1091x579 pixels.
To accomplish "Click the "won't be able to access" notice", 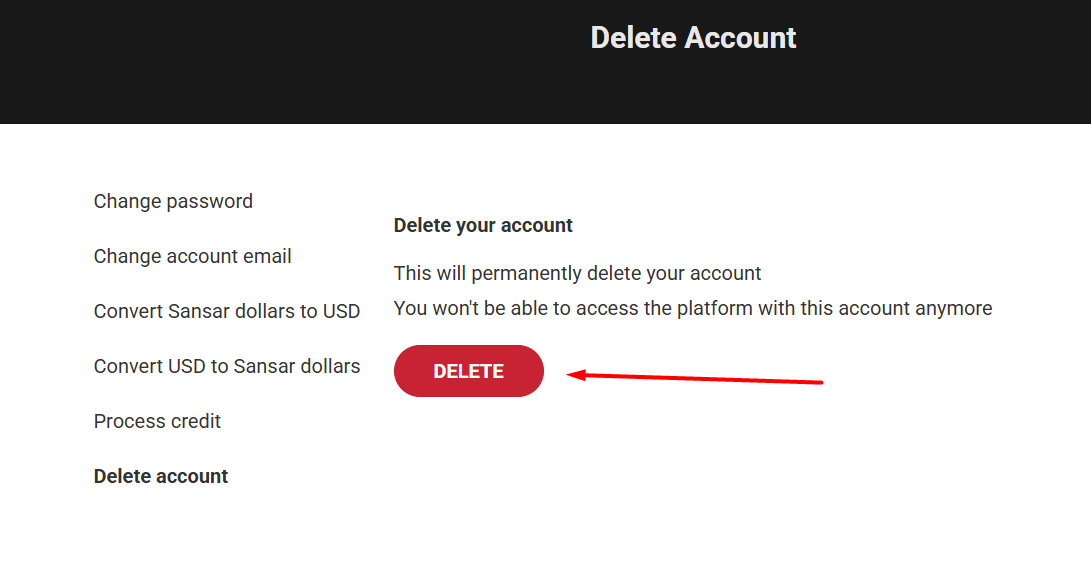I will point(692,308).
